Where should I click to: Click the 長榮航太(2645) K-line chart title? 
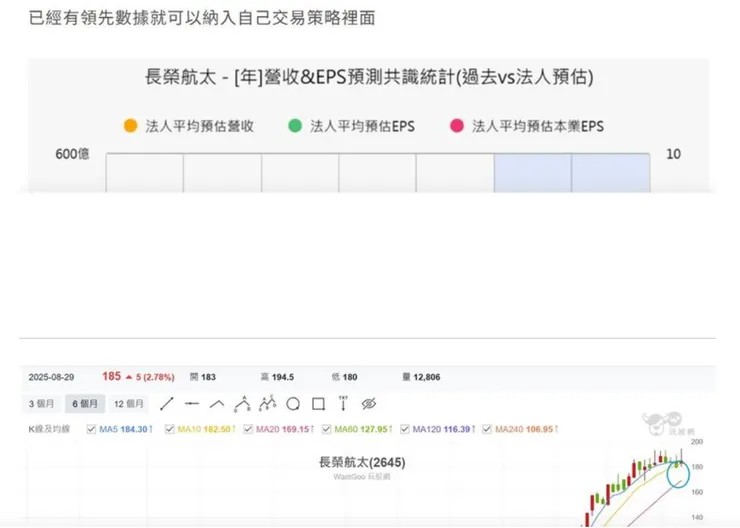(362, 462)
